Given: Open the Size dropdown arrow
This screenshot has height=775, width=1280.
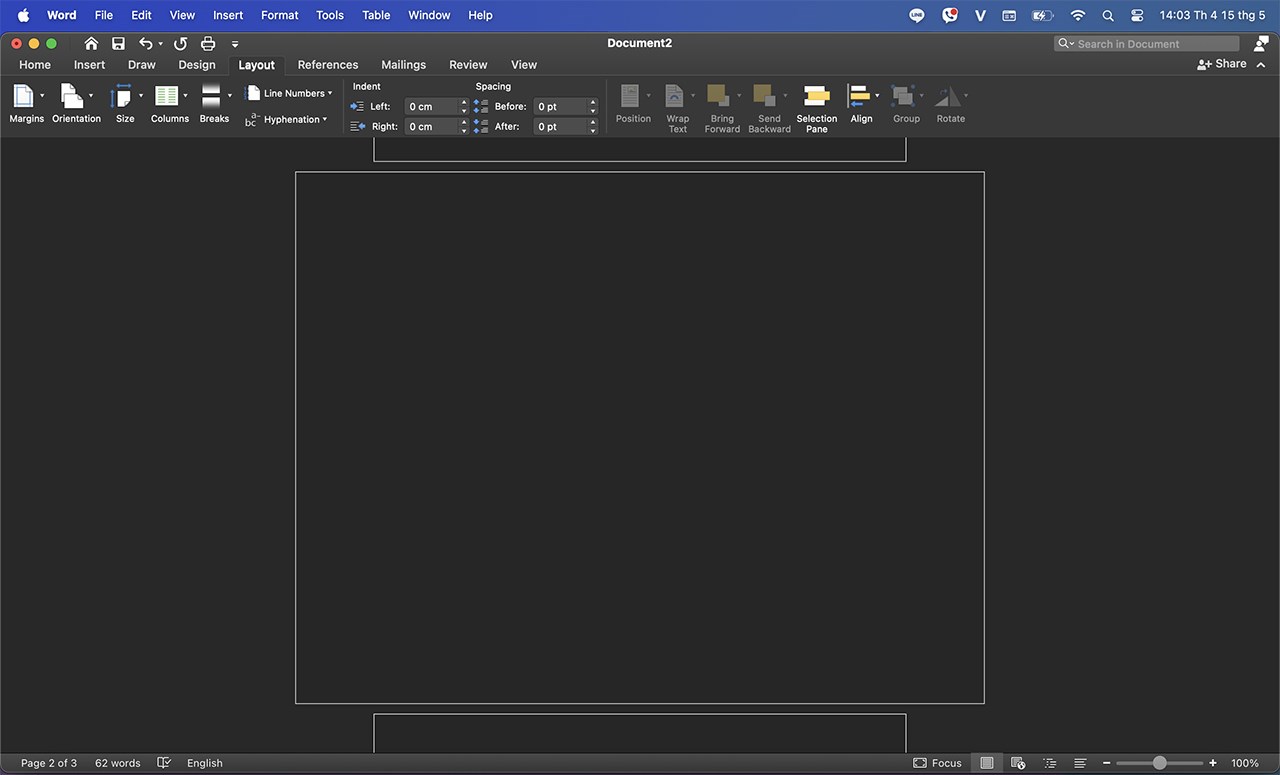Looking at the screenshot, I should coord(140,96).
